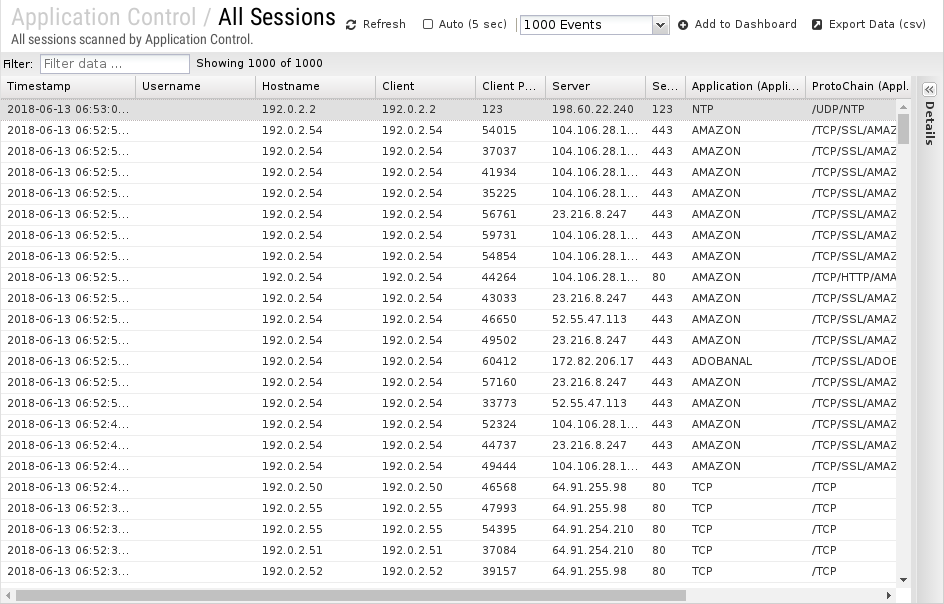Click the vertical scrollbar up arrow
Image resolution: width=944 pixels, height=604 pixels.
click(x=903, y=107)
